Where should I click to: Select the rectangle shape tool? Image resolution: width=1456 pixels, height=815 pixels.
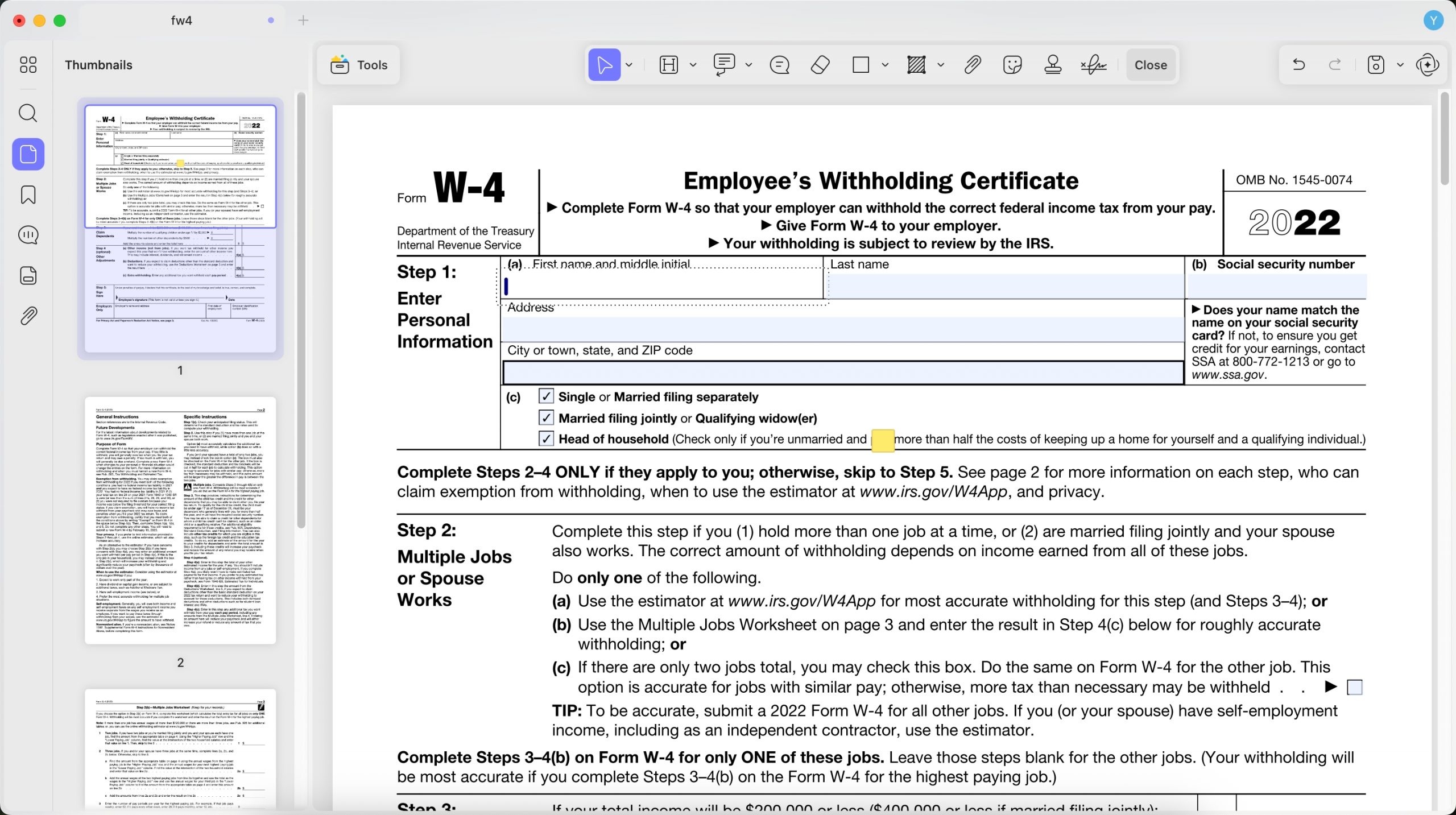pyautogui.click(x=861, y=65)
